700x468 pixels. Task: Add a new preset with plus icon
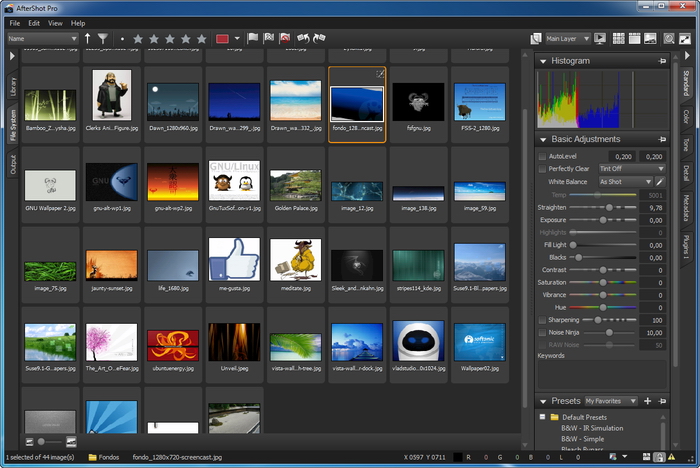648,401
